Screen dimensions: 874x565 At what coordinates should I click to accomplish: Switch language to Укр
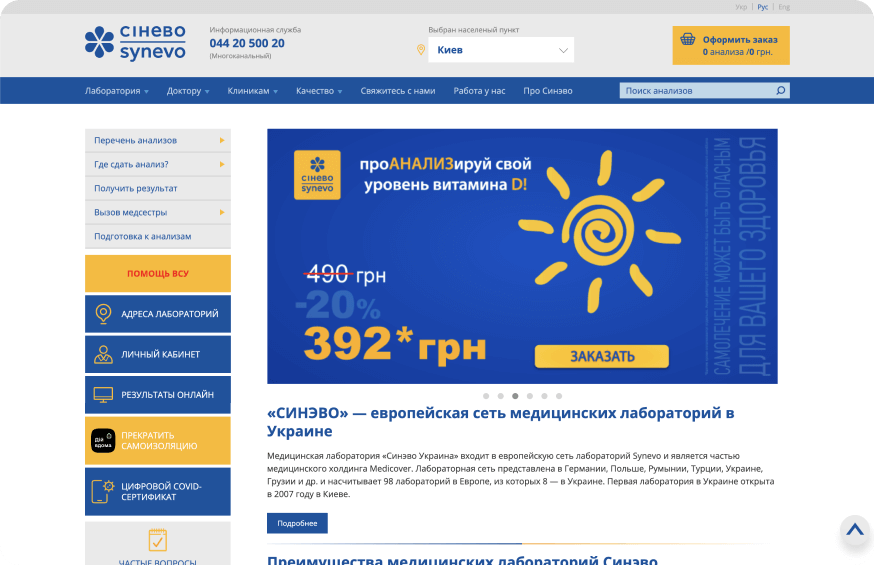pos(741,7)
